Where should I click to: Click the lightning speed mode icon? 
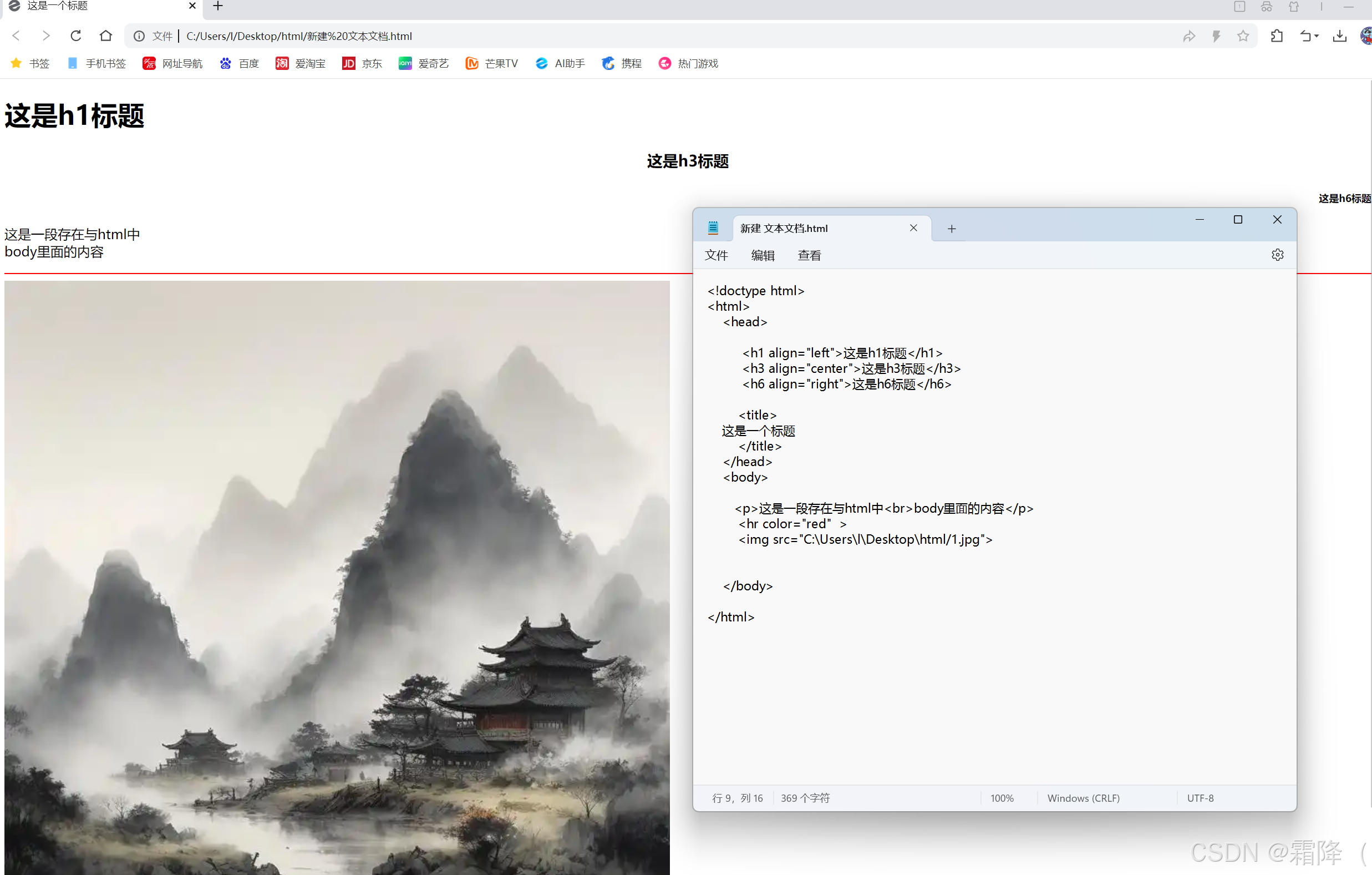pos(1216,37)
